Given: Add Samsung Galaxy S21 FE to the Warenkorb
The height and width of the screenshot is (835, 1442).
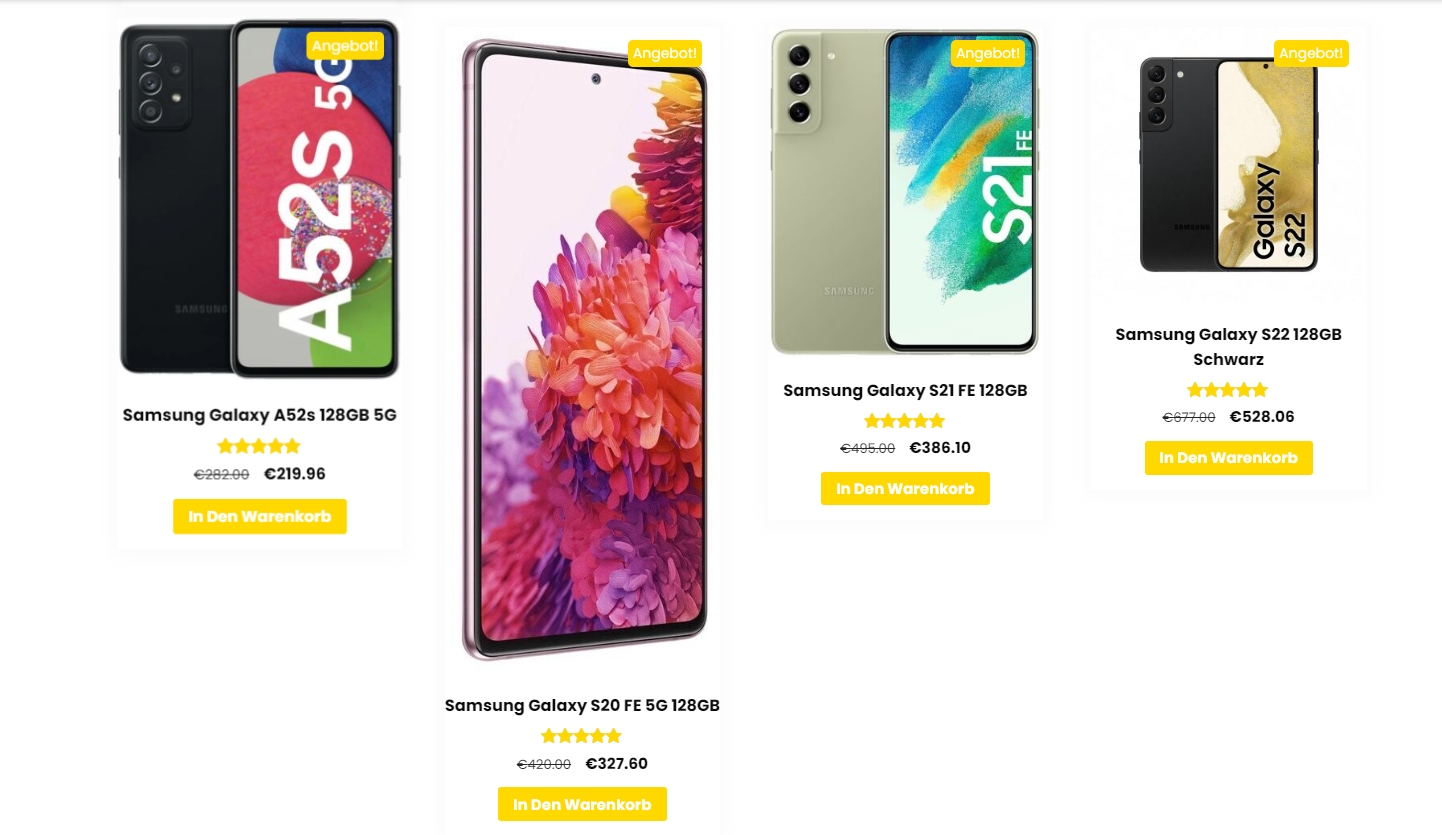Looking at the screenshot, I should (x=905, y=489).
